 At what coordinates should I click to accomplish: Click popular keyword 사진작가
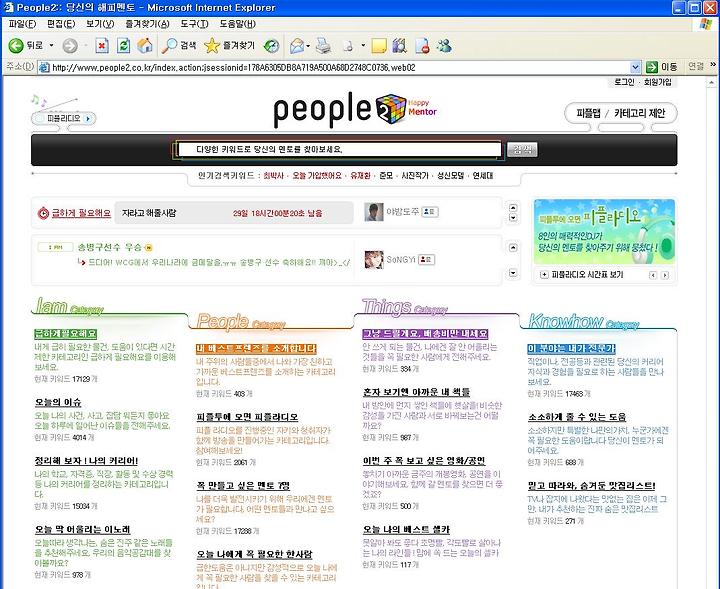coord(415,175)
